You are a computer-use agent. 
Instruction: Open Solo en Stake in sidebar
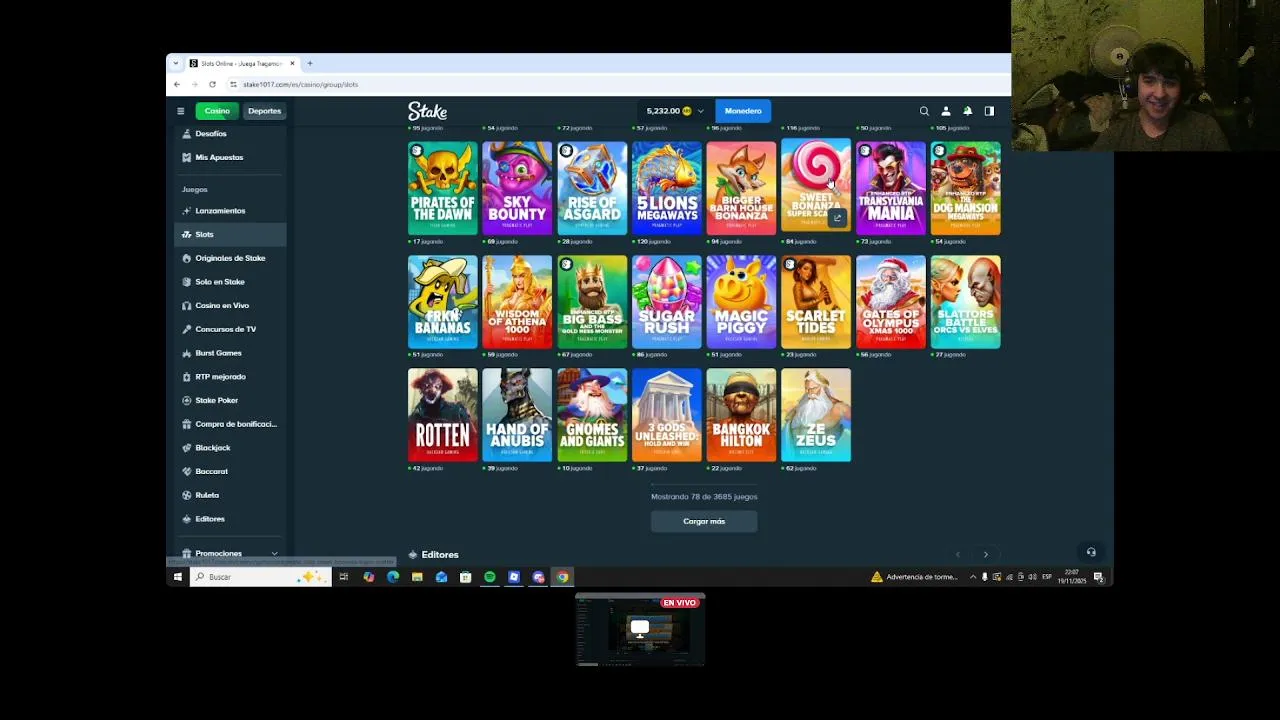[231, 282]
